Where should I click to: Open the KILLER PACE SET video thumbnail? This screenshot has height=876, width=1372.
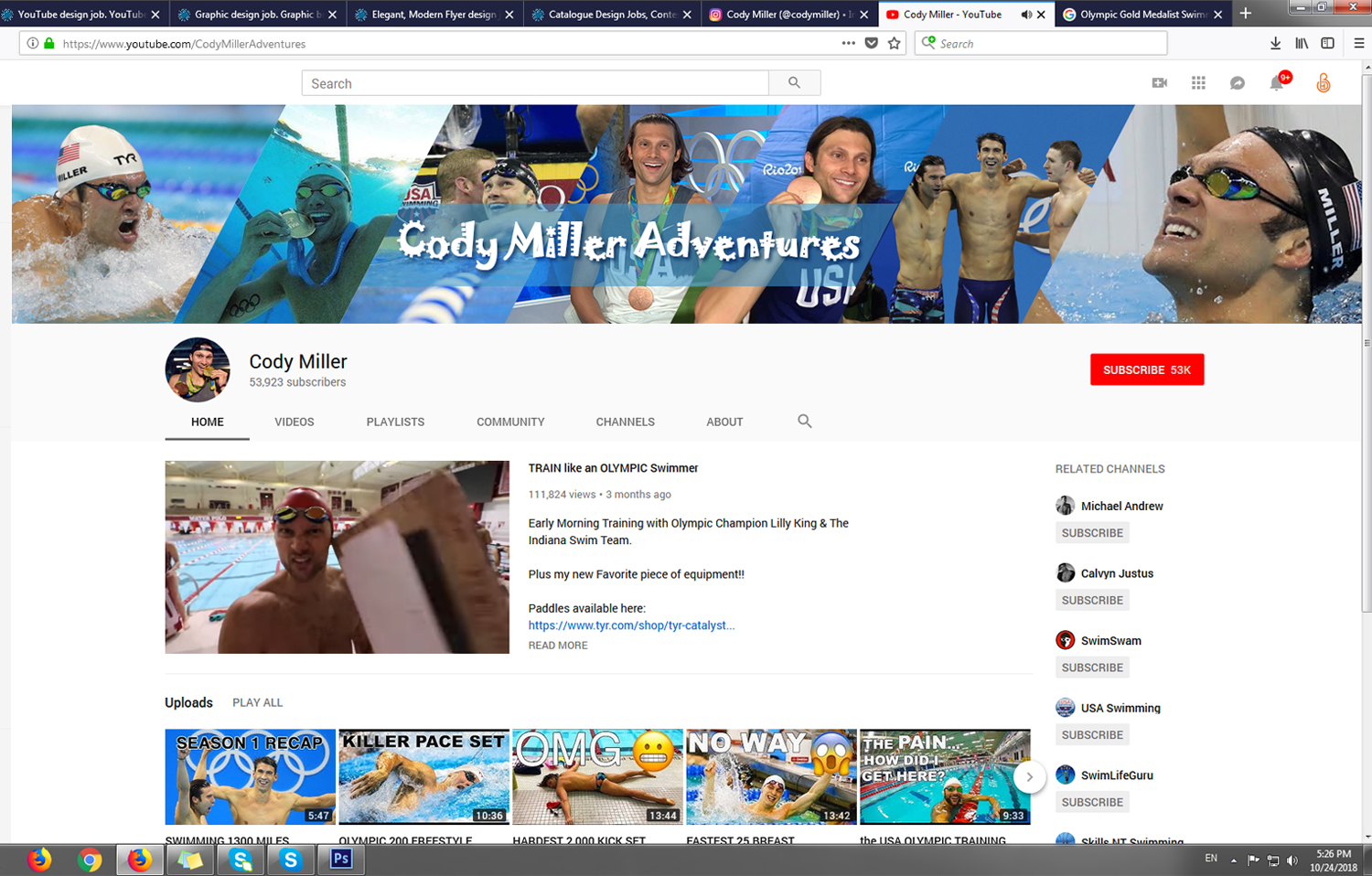tap(423, 776)
